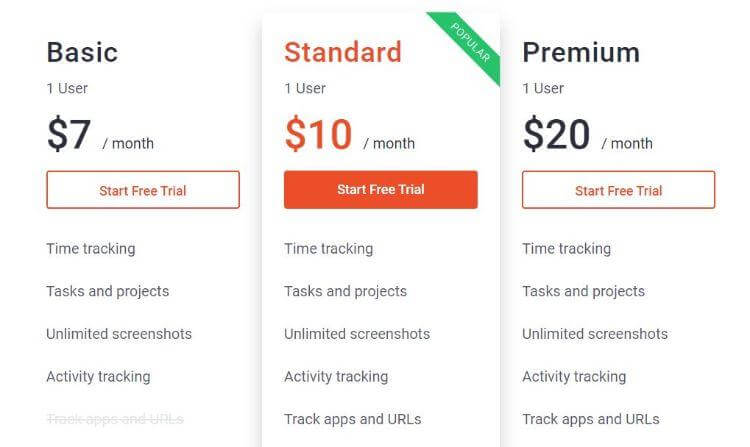Start the Standard plan free trial
Screen dimensions: 750x447
(380, 190)
